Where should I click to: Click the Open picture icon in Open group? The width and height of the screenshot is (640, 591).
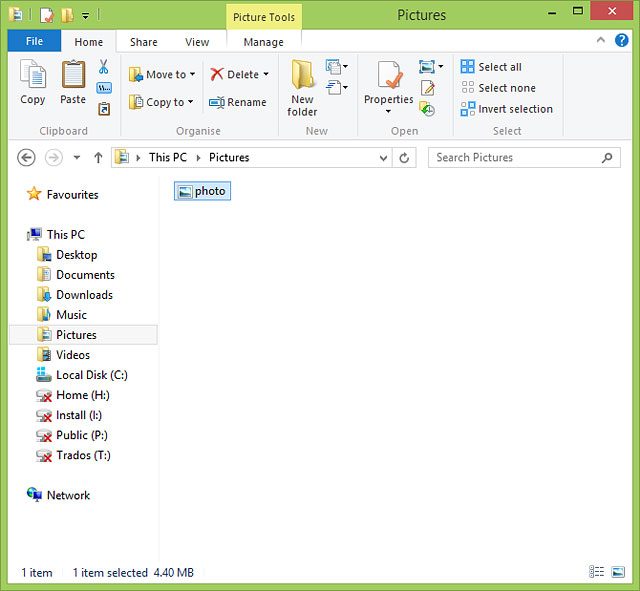(x=427, y=67)
